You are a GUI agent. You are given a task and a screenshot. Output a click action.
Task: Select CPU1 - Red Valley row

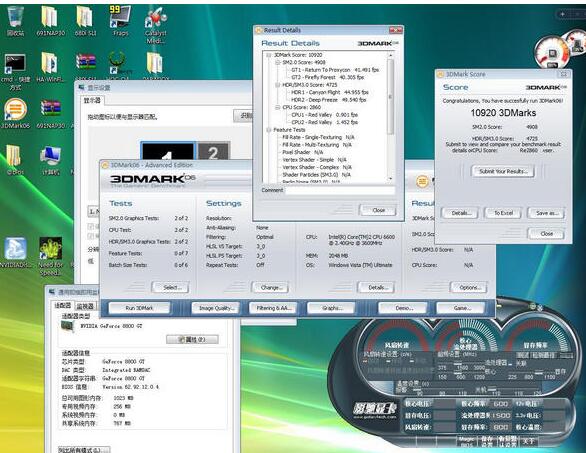[324, 115]
